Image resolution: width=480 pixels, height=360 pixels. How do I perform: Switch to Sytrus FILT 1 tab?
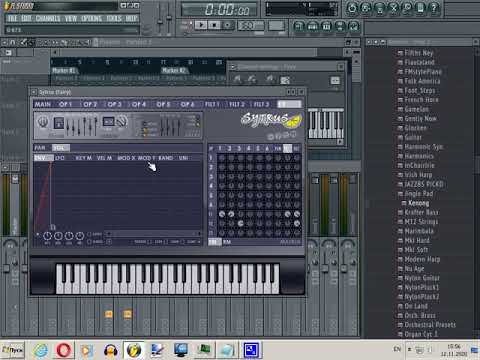pos(212,104)
